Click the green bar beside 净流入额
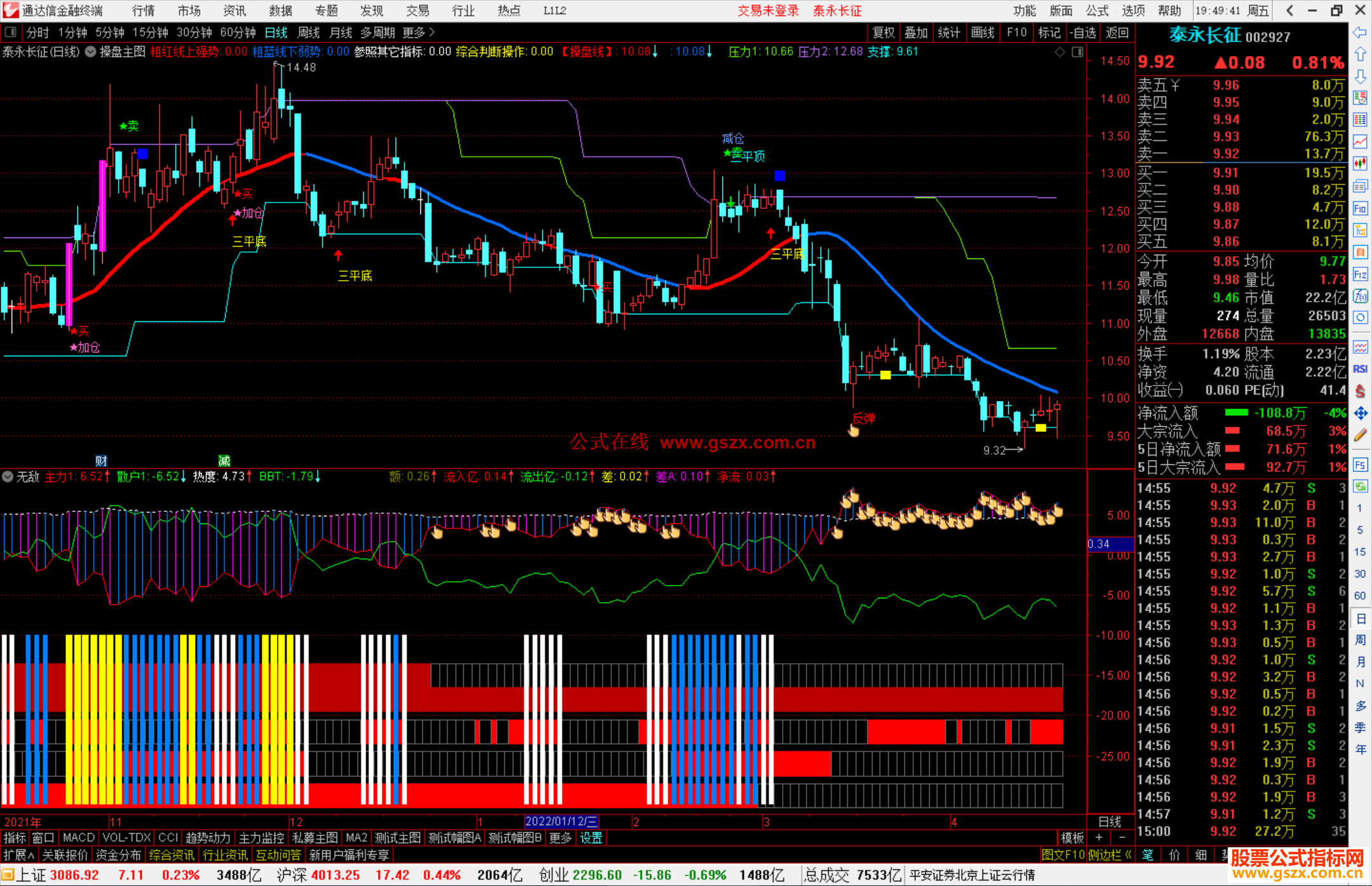The height and width of the screenshot is (886, 1372). pyautogui.click(x=1236, y=413)
